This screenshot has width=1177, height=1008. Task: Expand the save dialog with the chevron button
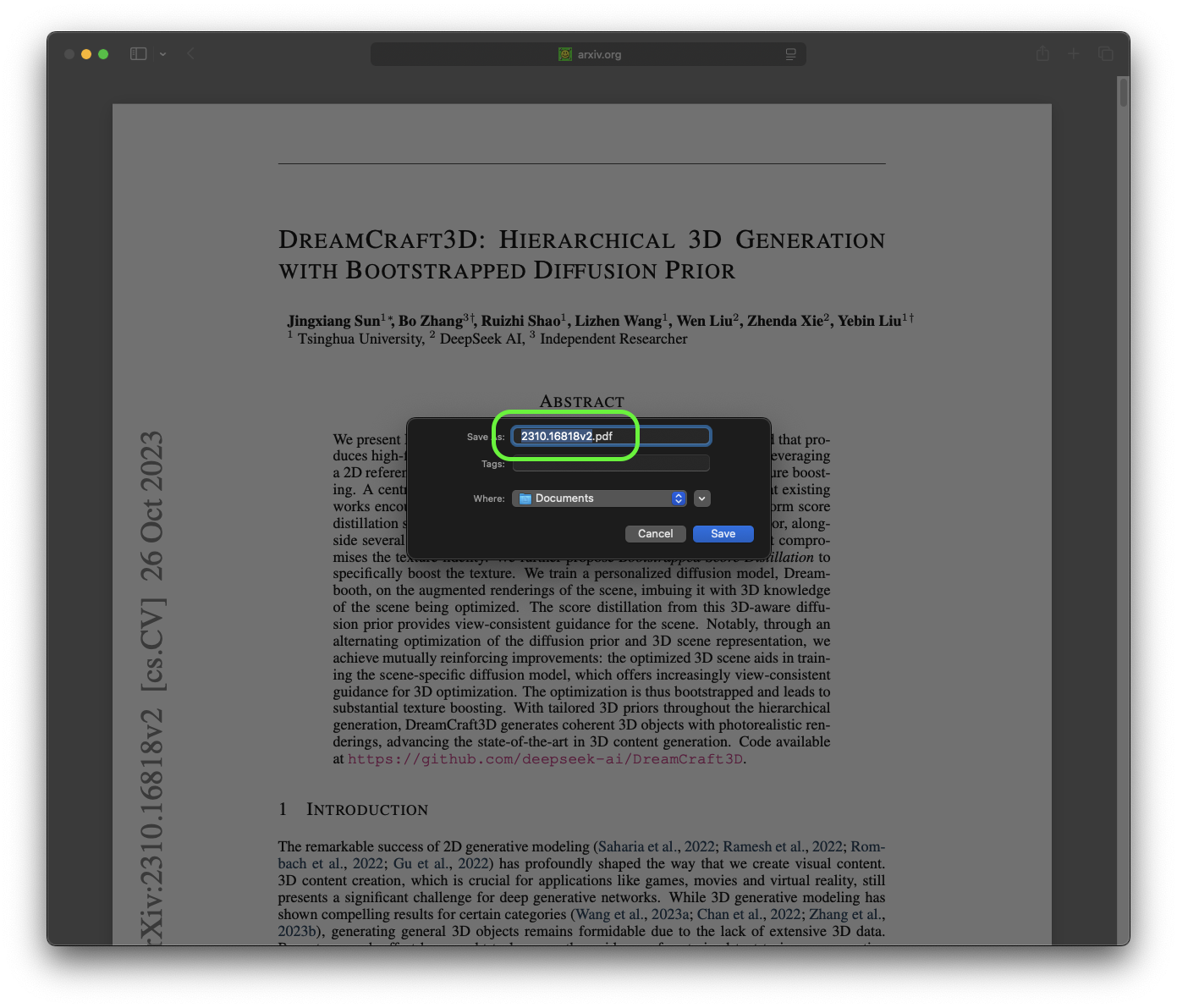pos(701,498)
